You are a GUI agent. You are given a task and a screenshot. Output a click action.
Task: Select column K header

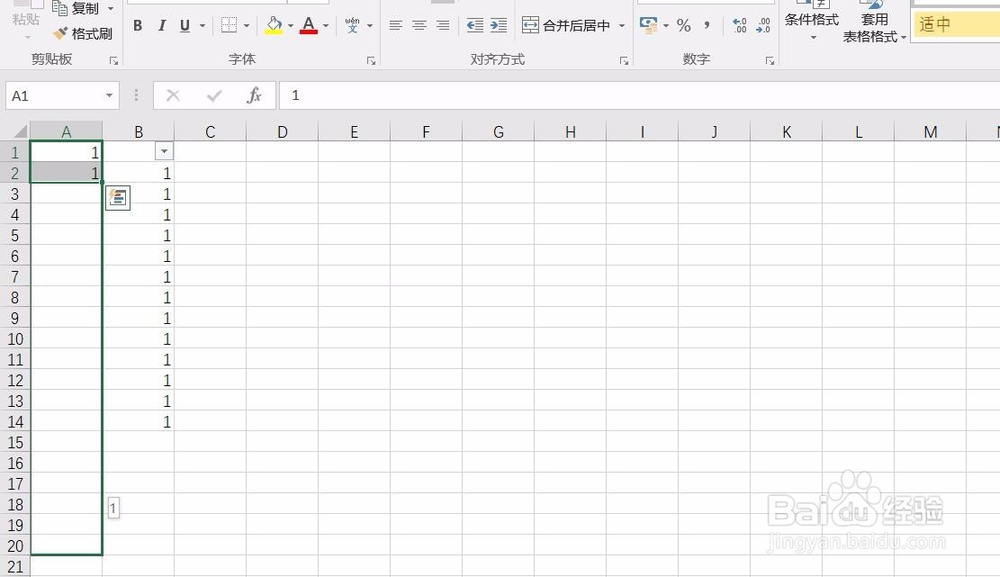(x=786, y=131)
